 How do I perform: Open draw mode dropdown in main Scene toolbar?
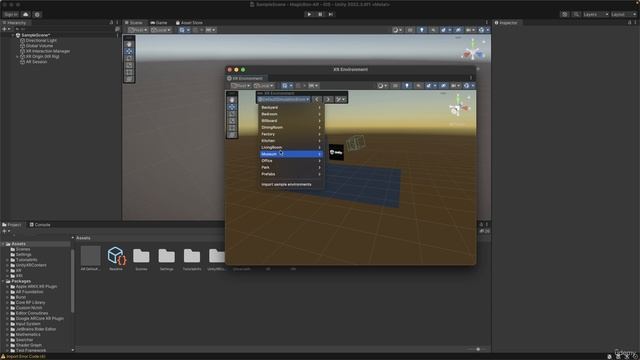(397, 30)
